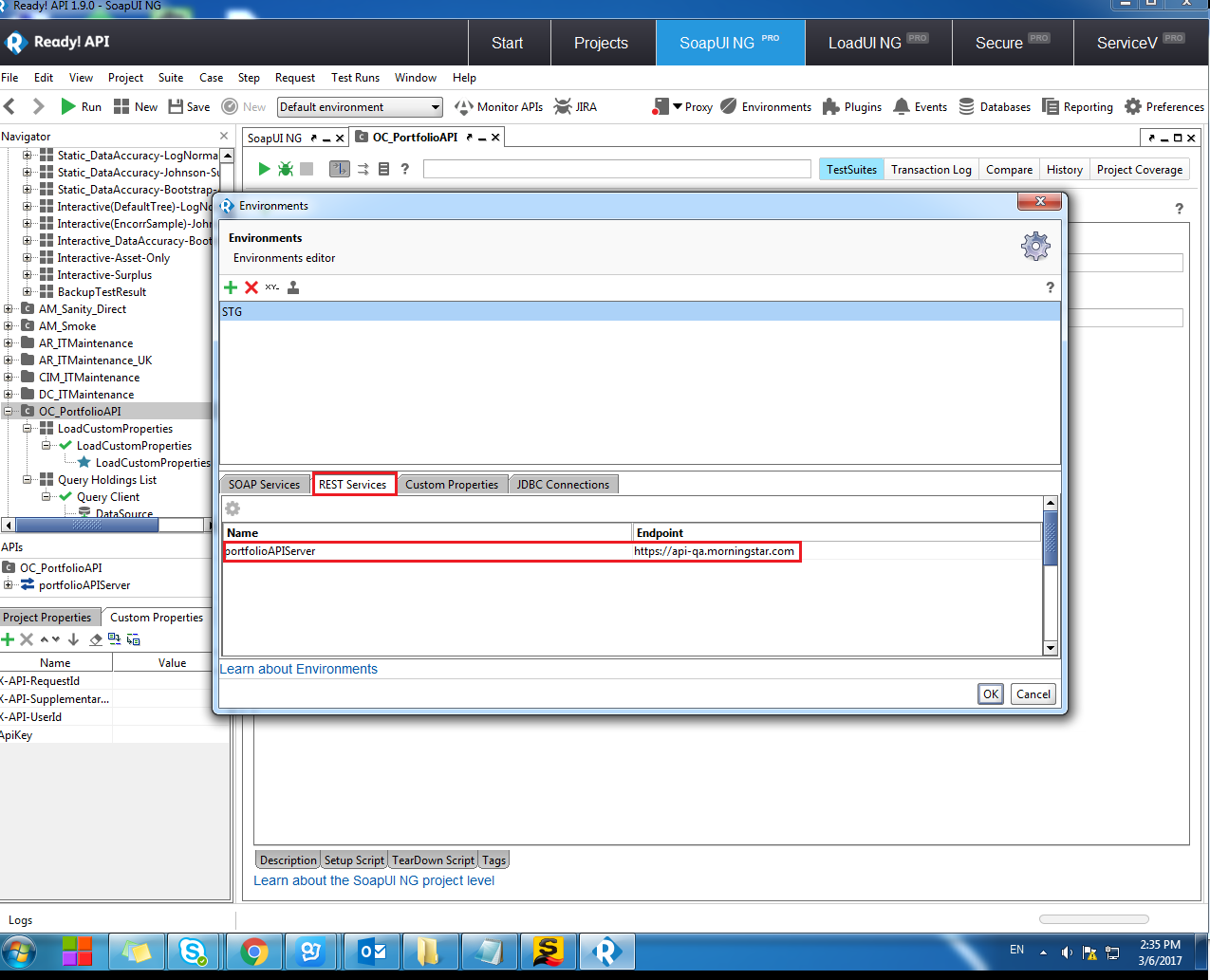Open the Environments dialog gear settings icon

[1035, 247]
